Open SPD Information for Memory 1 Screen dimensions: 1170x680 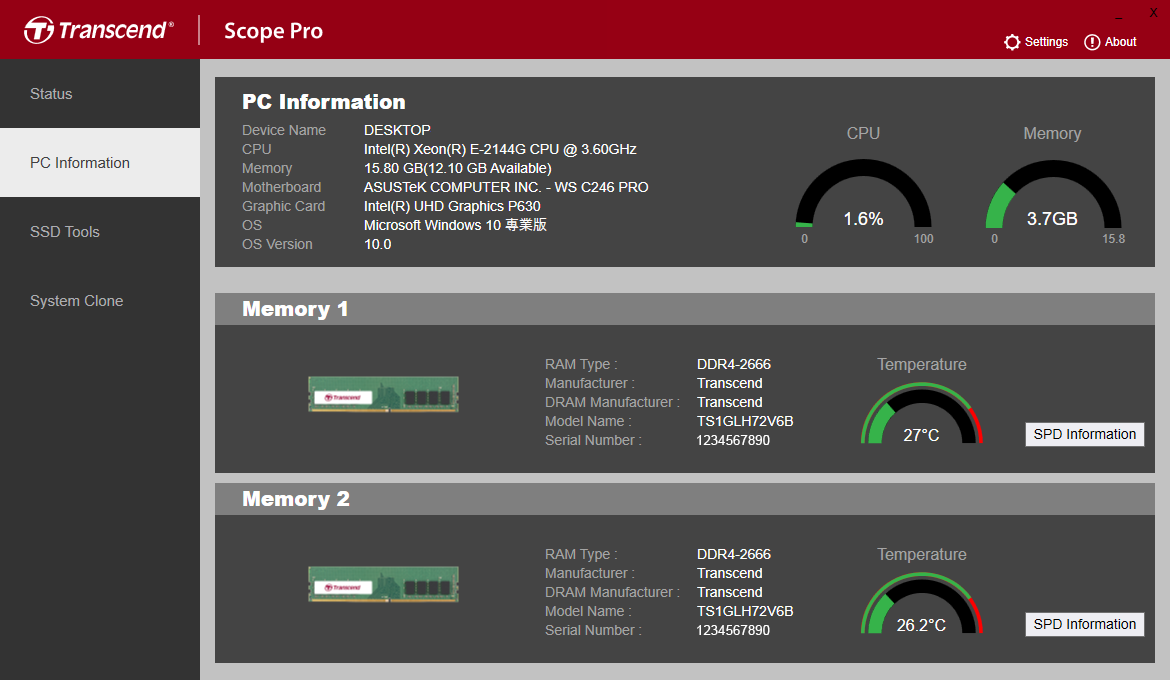pyautogui.click(x=1084, y=434)
